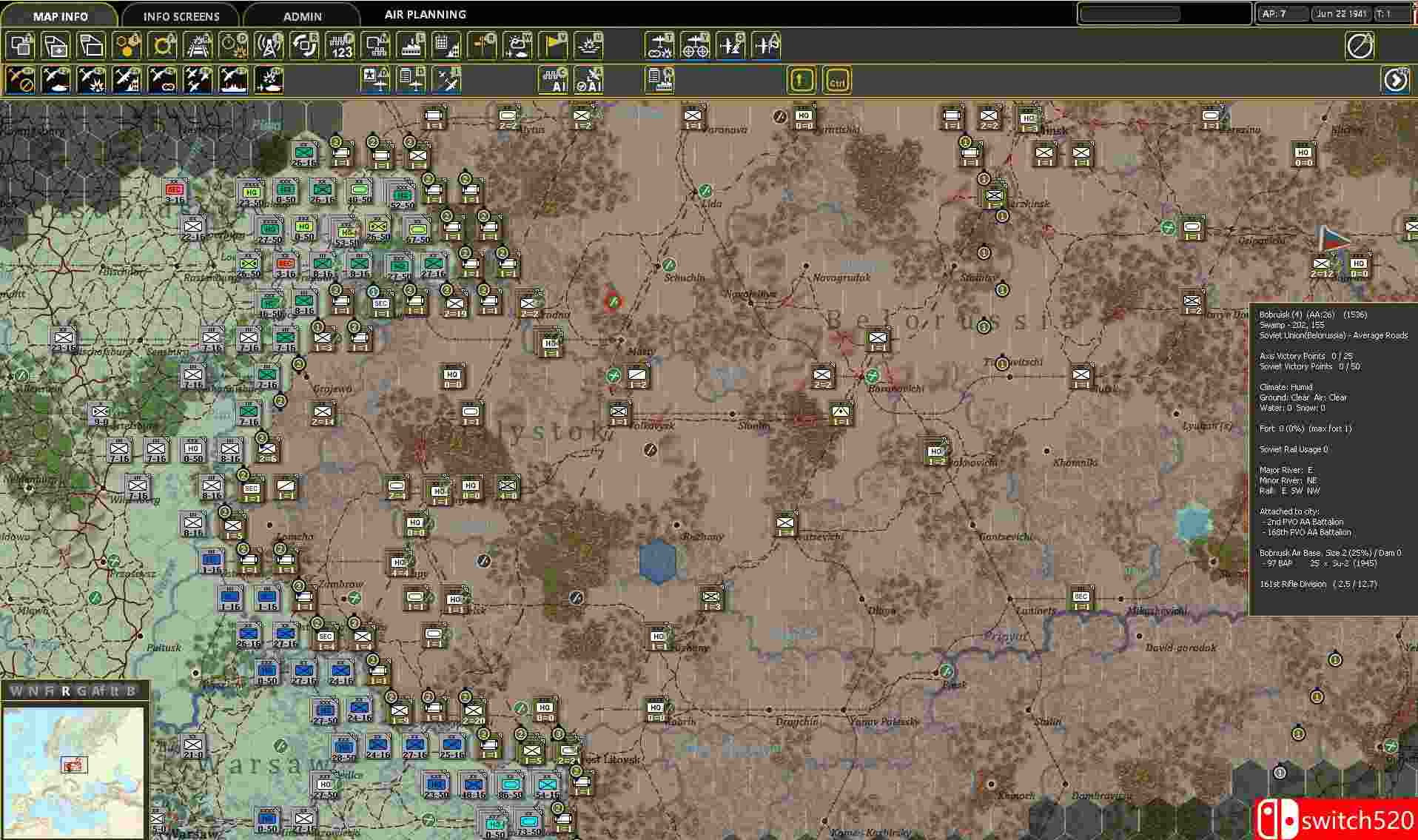Select the red SEC 3-16 unit counter
Screen dimensions: 1418x840
point(175,191)
